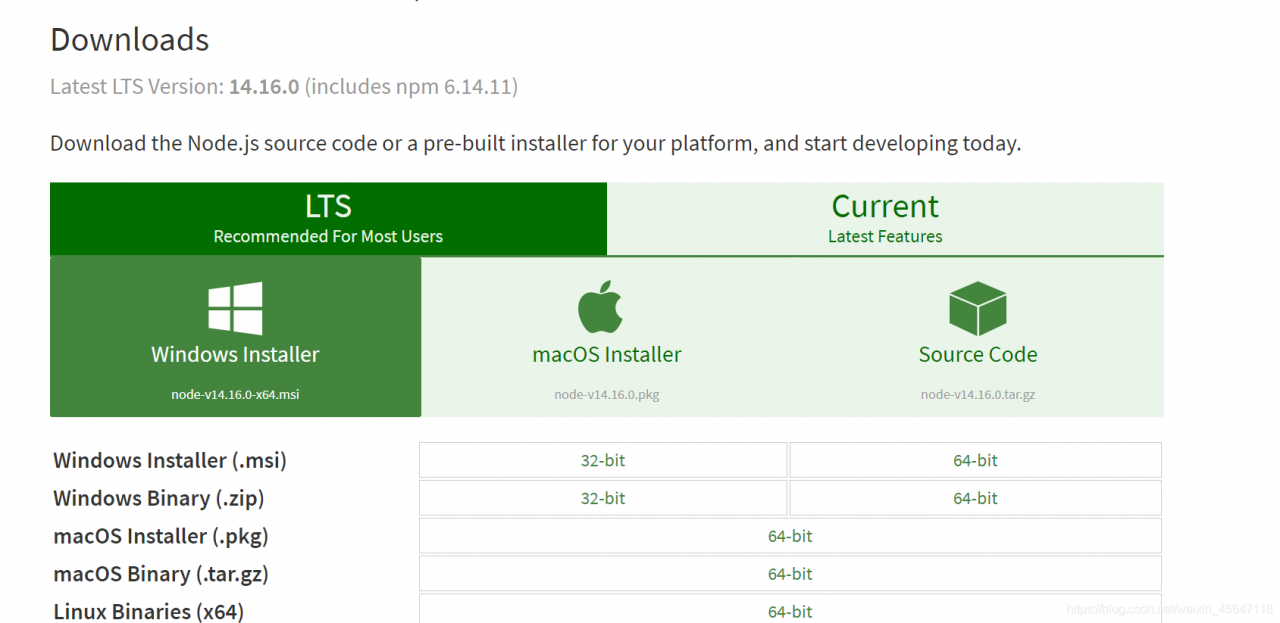1280x623 pixels.
Task: Click the Linux Binaries (x64) row label
Action: (149, 611)
